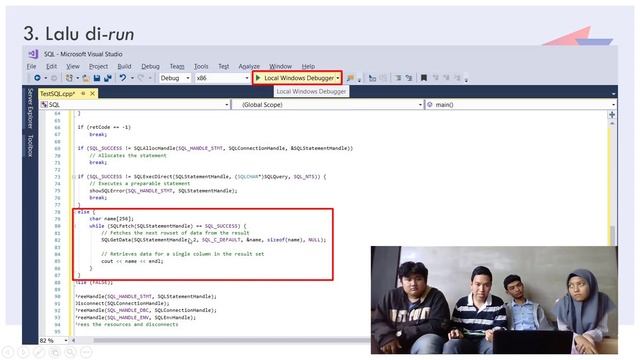Click the slideshow previous slide arrow control

coord(8,352)
